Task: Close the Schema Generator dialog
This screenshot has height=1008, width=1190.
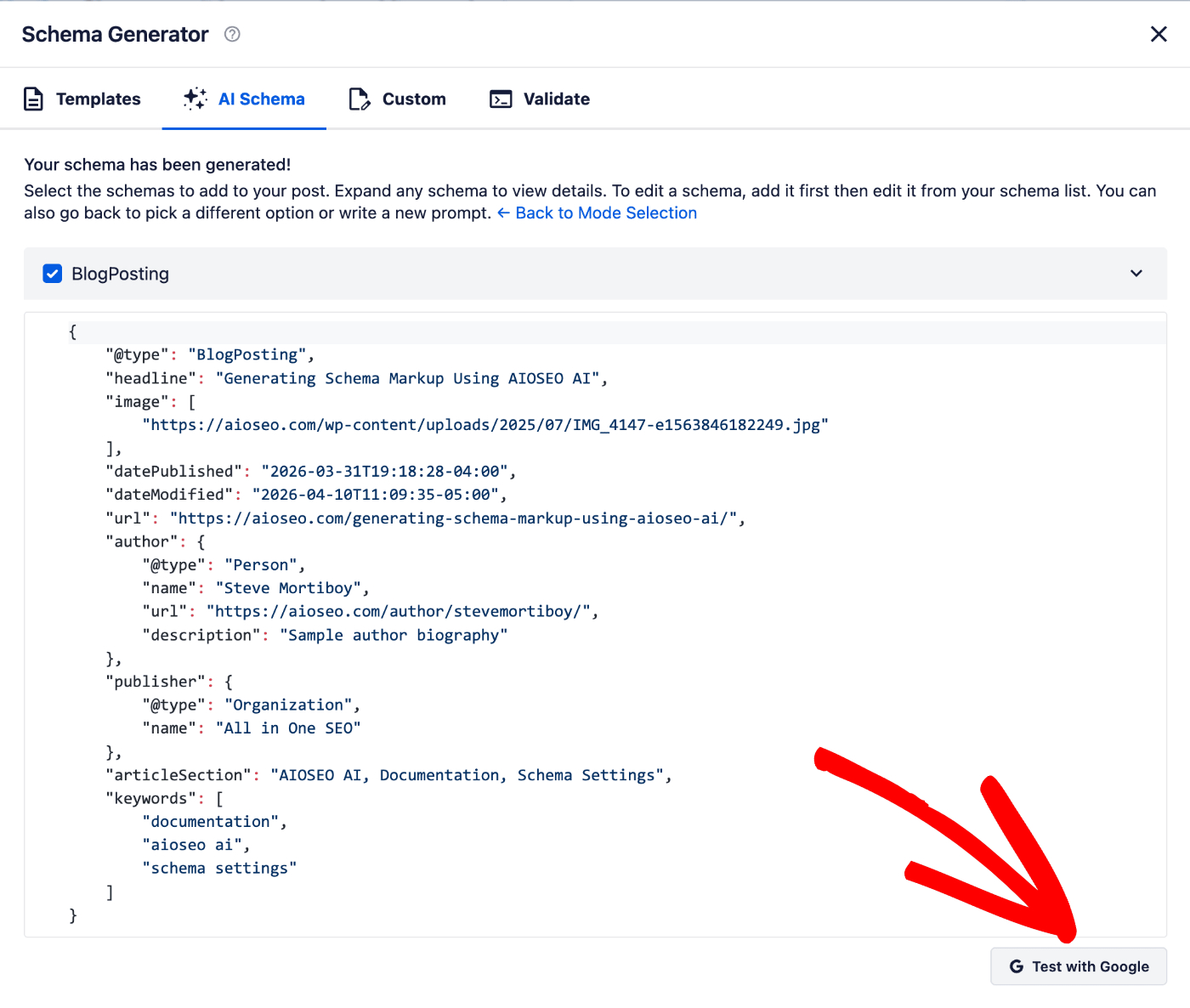Action: 1159,34
